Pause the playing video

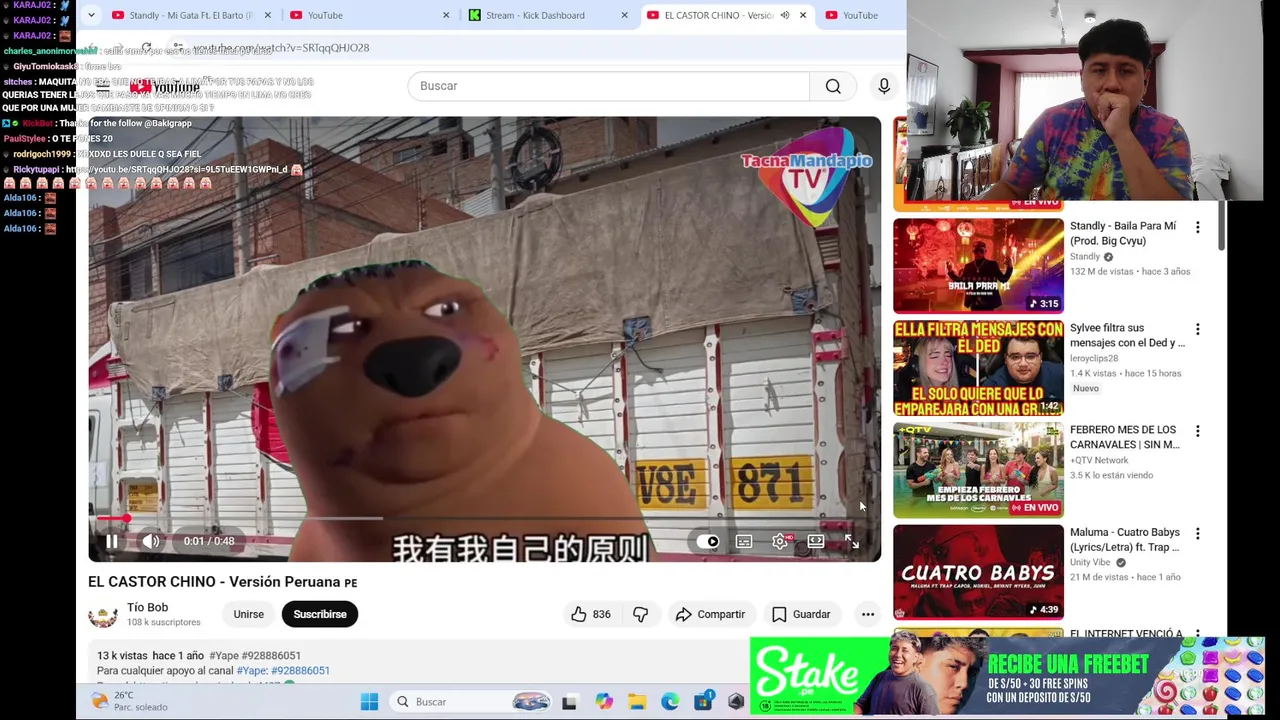click(112, 541)
